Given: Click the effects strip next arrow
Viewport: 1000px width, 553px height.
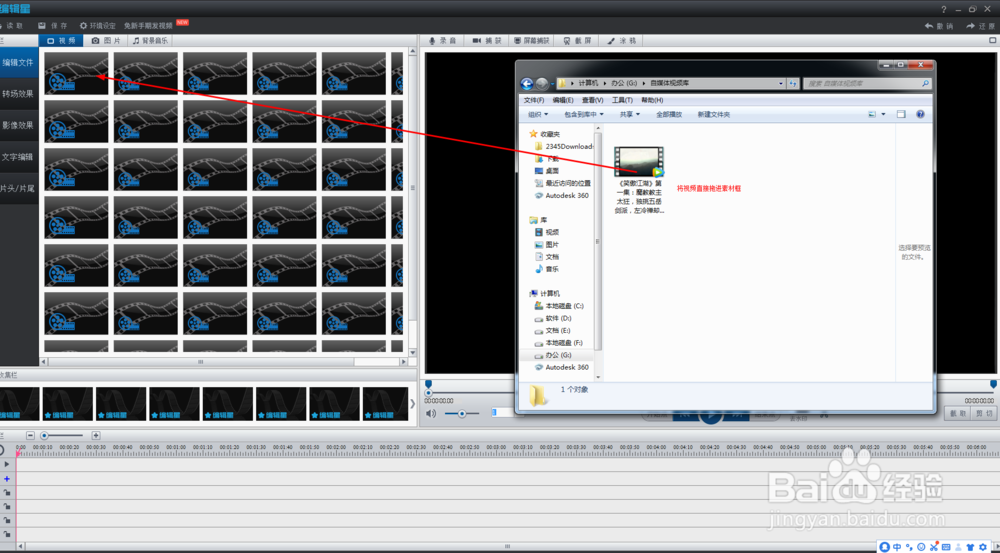Looking at the screenshot, I should click(413, 403).
